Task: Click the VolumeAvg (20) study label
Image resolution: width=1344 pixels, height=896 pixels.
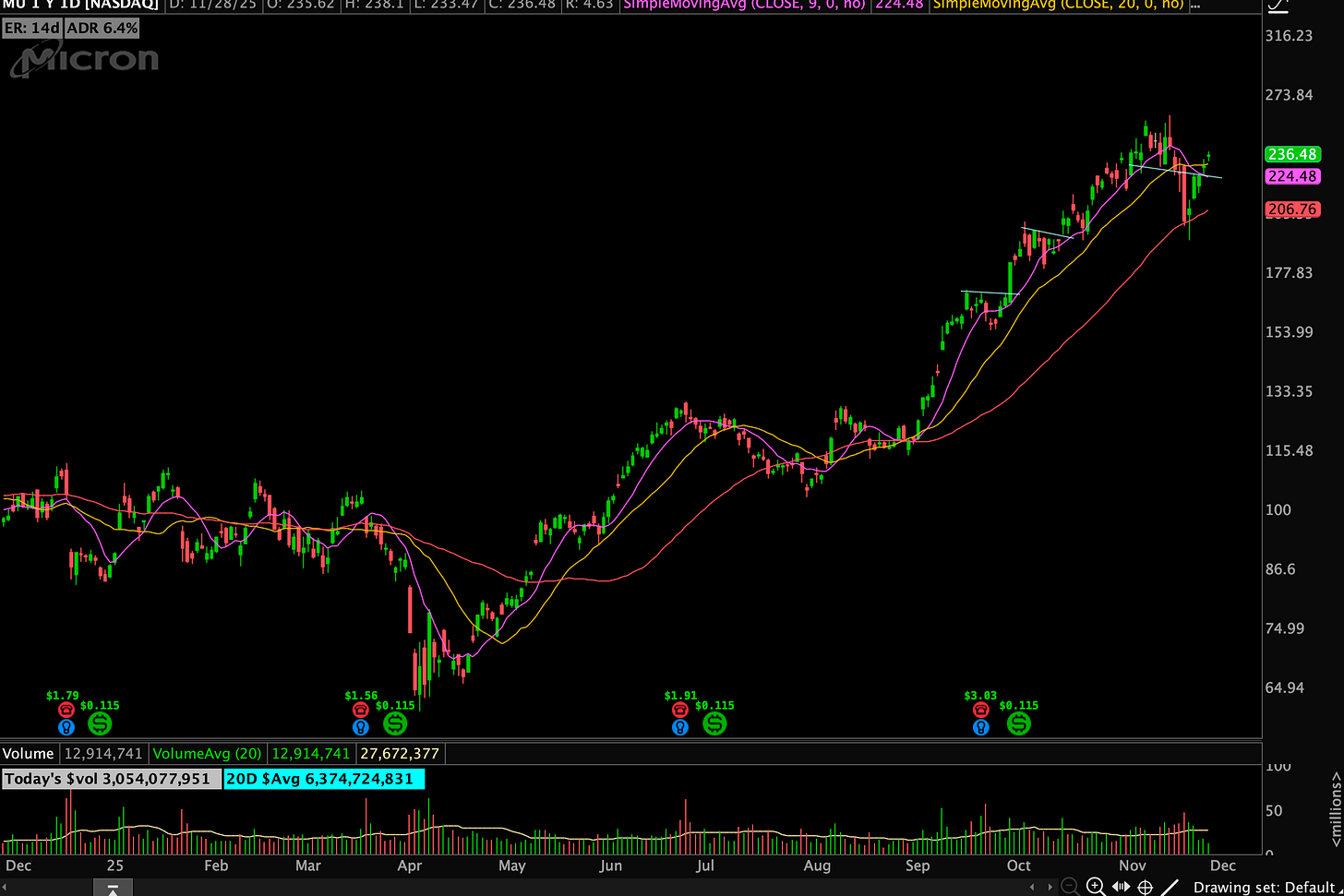Action: pos(208,754)
